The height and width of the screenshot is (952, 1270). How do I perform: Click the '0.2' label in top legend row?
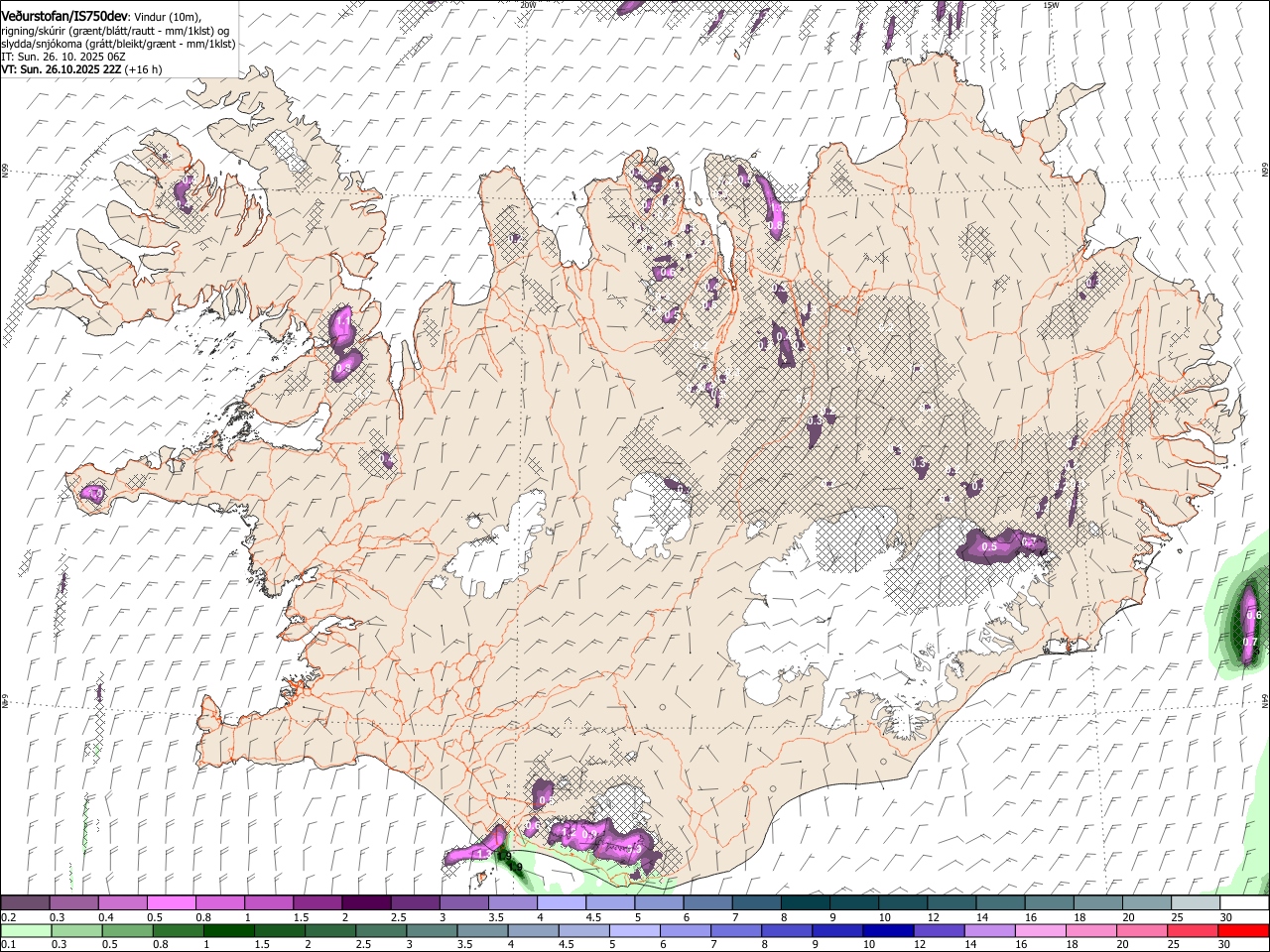(x=9, y=917)
